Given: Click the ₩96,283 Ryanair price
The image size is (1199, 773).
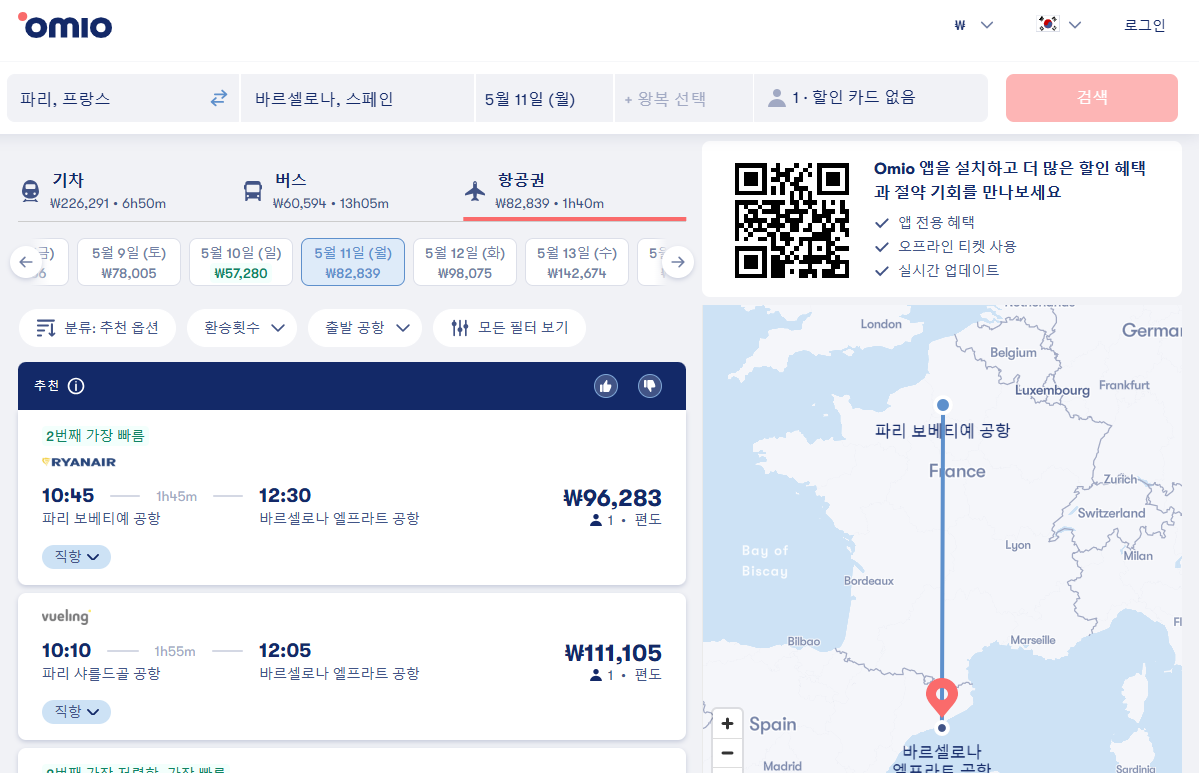Looking at the screenshot, I should (612, 499).
